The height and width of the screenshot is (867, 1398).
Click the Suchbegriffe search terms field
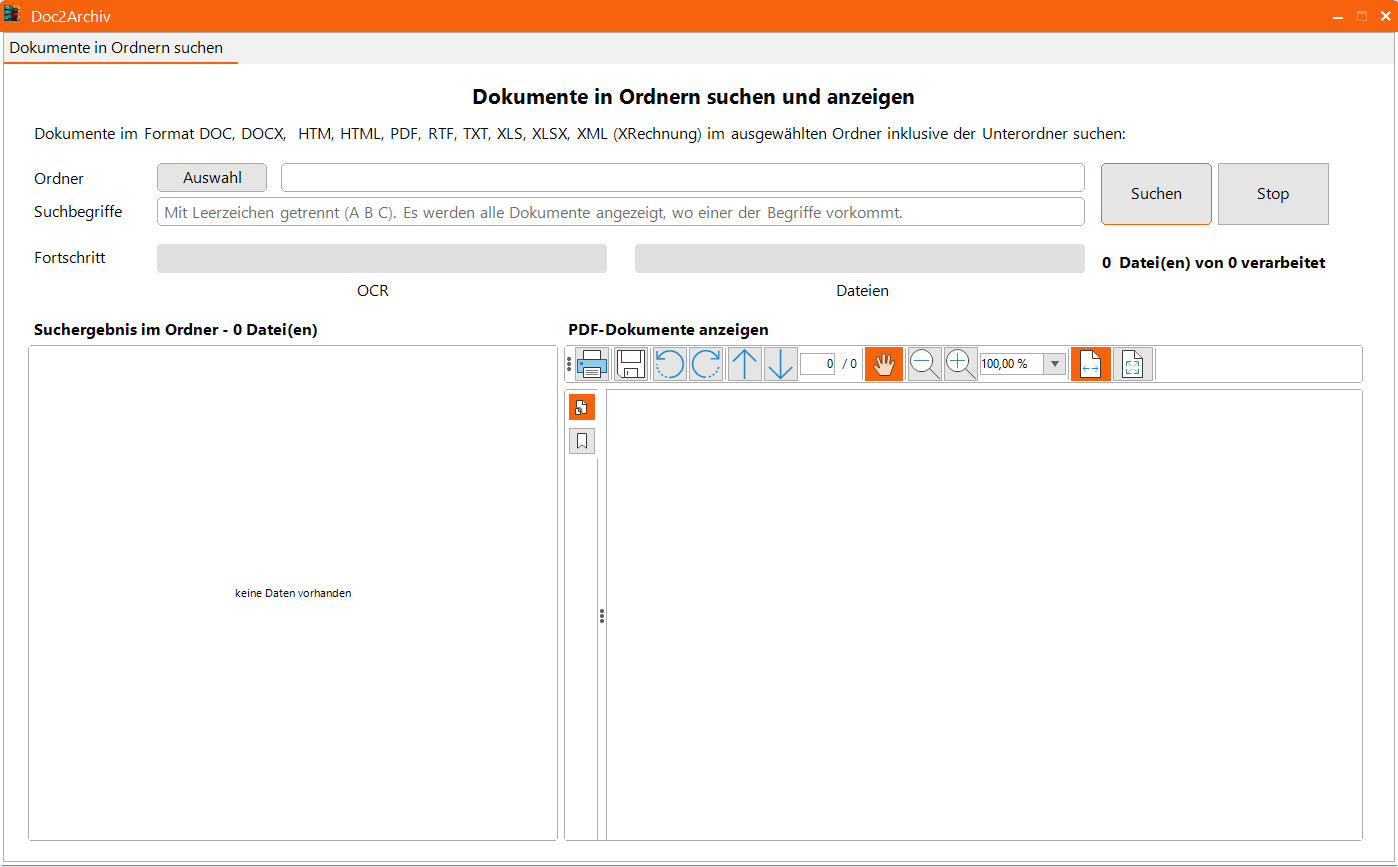click(x=620, y=212)
